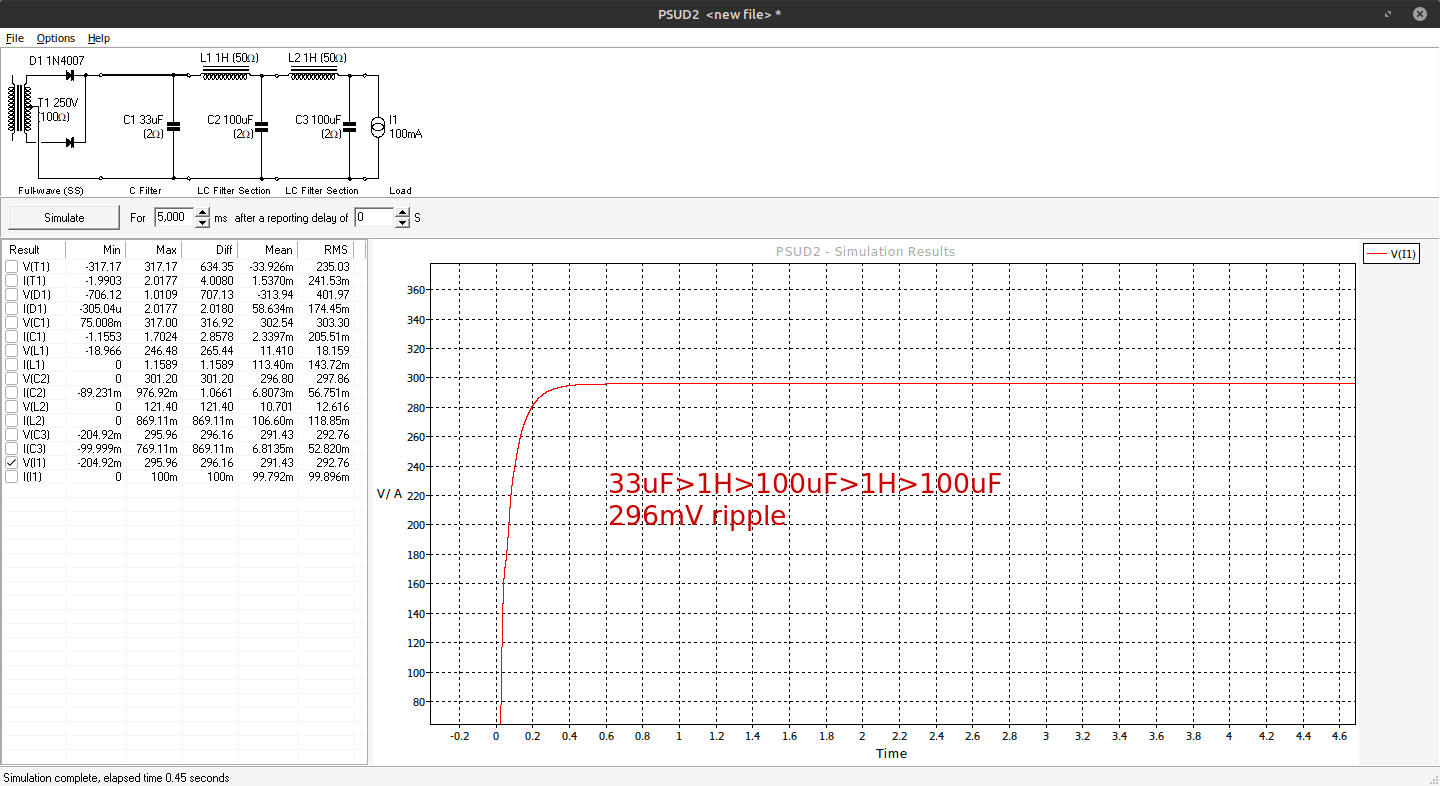Click the L1 1H inductor symbol
The width and height of the screenshot is (1440, 786).
(x=225, y=73)
